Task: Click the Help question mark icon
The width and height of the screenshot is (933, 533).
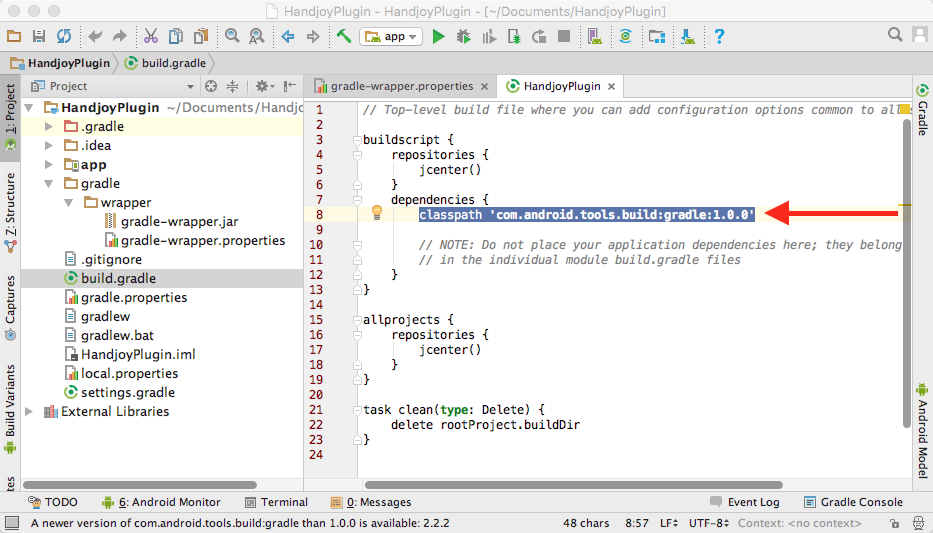Action: click(719, 37)
